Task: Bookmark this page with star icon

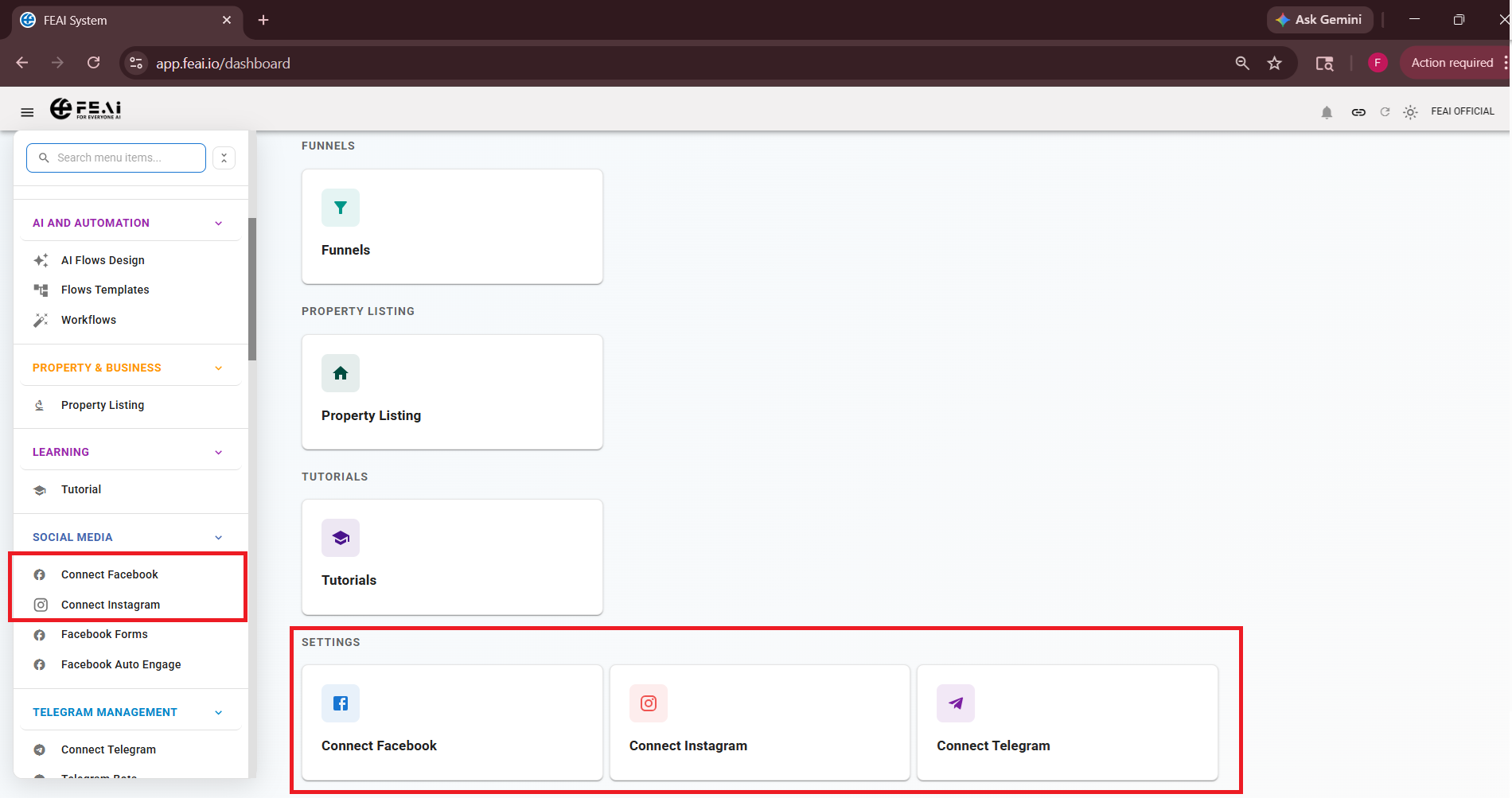Action: (x=1275, y=63)
